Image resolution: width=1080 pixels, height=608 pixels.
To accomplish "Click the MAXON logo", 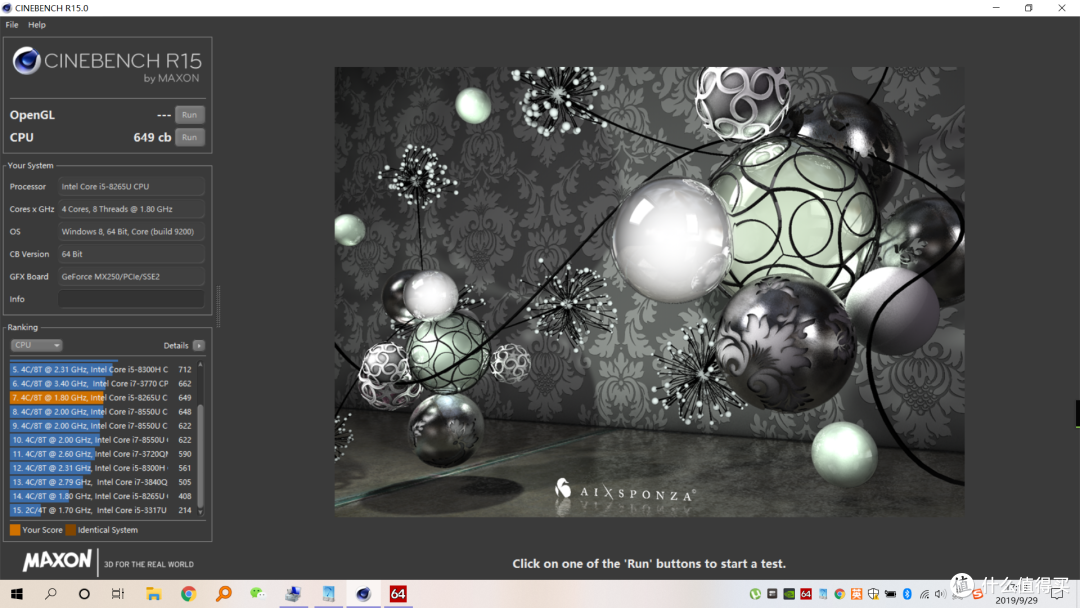I will click(56, 560).
